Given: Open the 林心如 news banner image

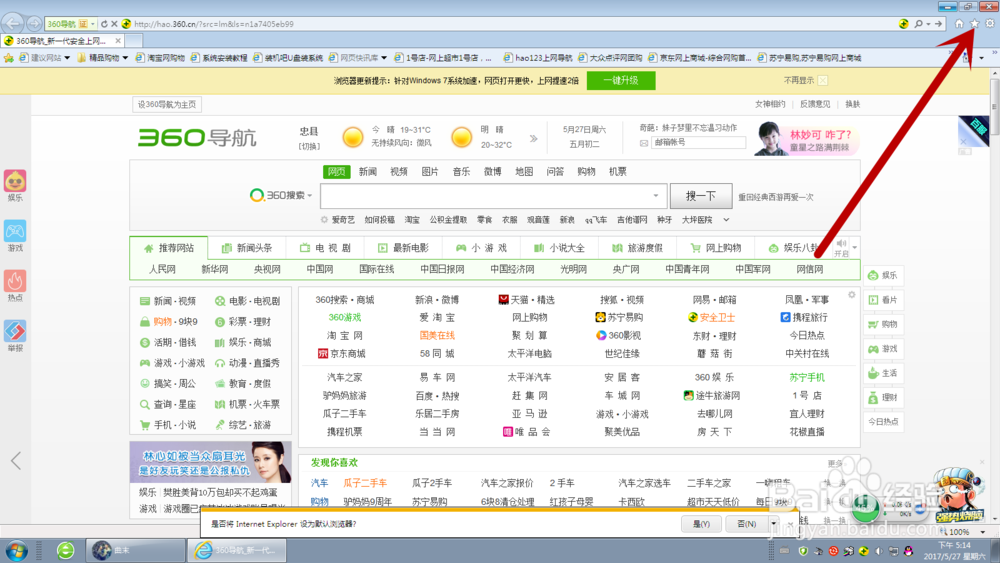Looking at the screenshot, I should pos(210,462).
